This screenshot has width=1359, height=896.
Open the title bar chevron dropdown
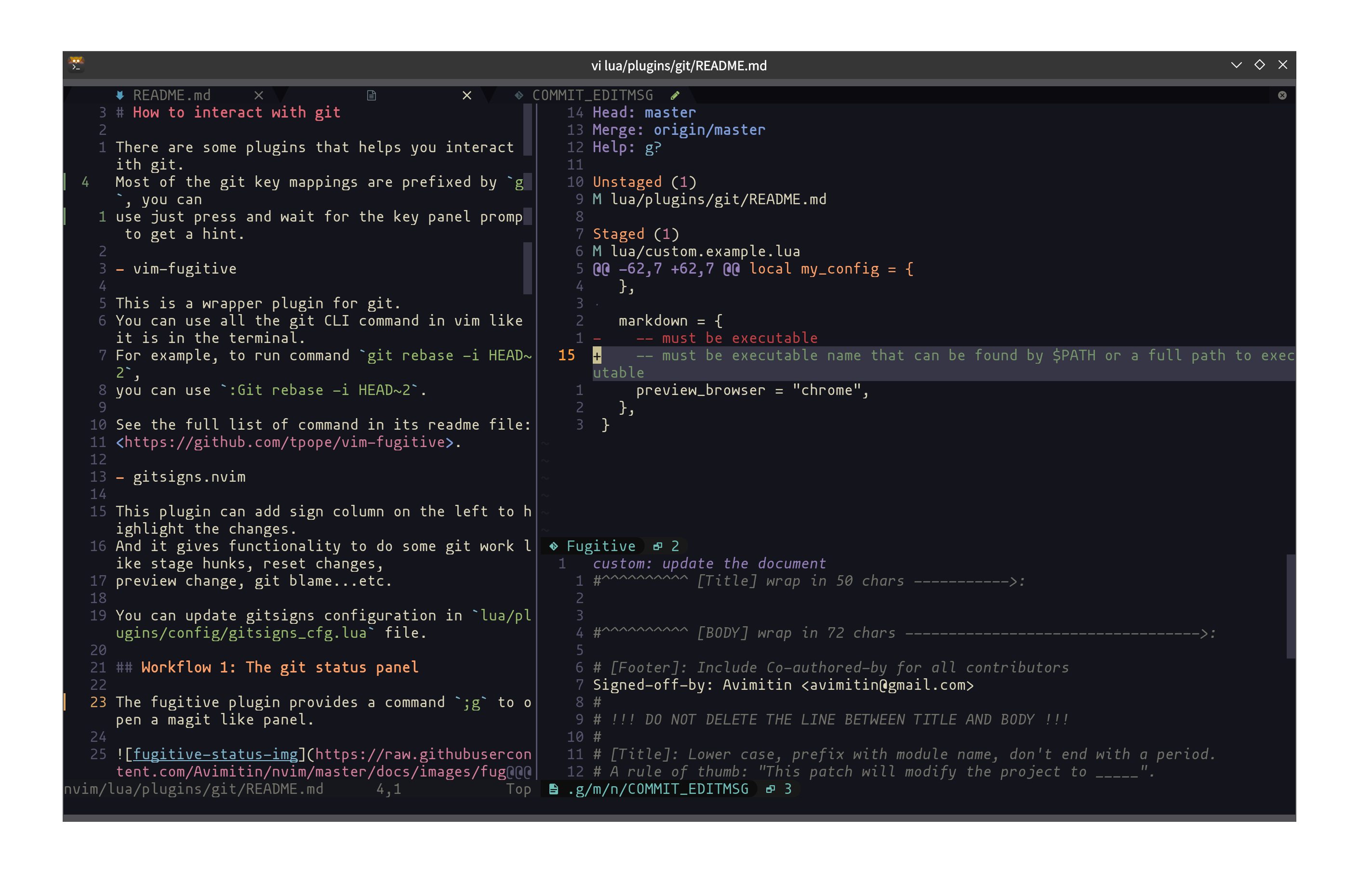[1236, 65]
